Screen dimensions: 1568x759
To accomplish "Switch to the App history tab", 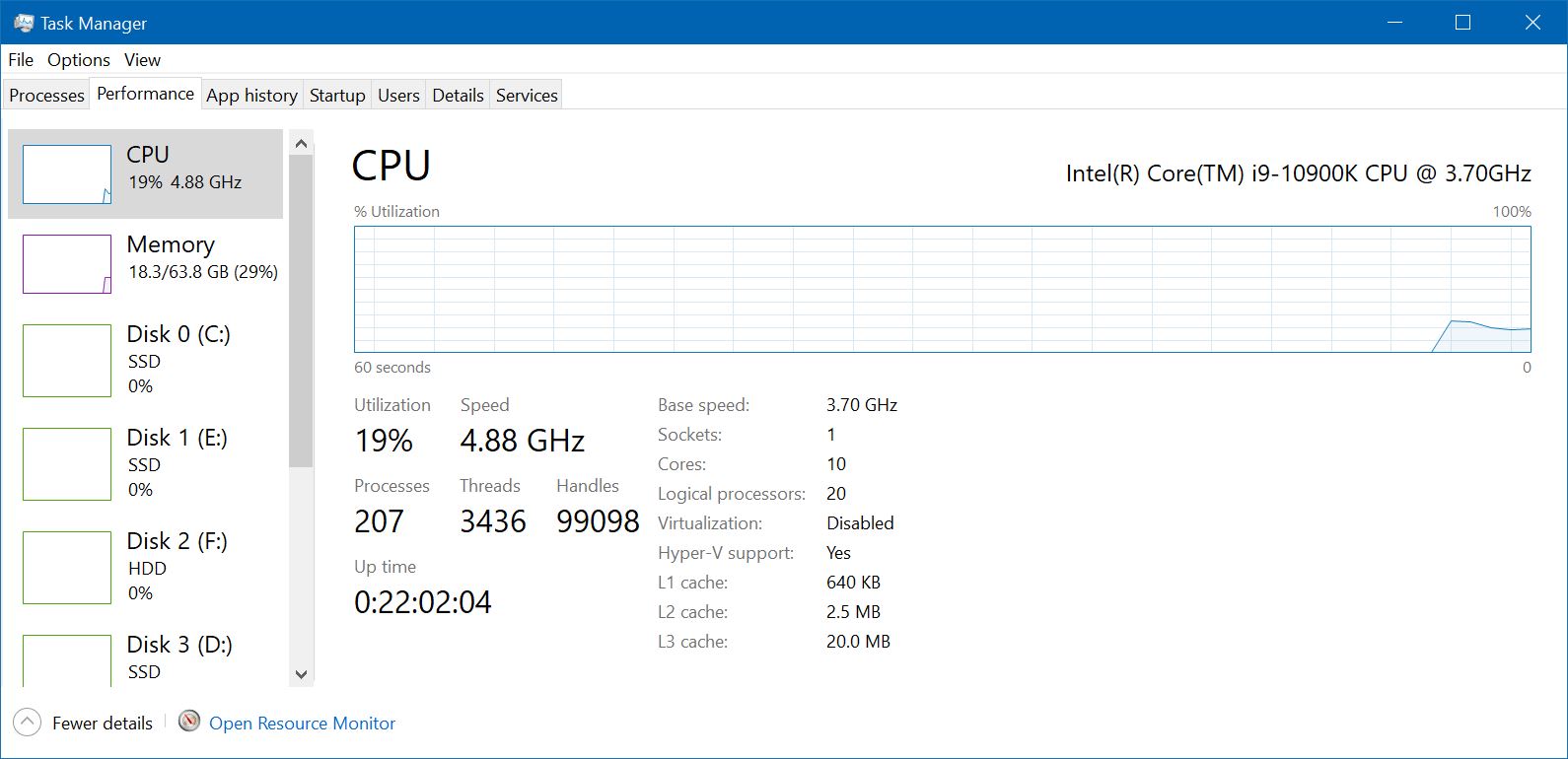I will tap(251, 96).
